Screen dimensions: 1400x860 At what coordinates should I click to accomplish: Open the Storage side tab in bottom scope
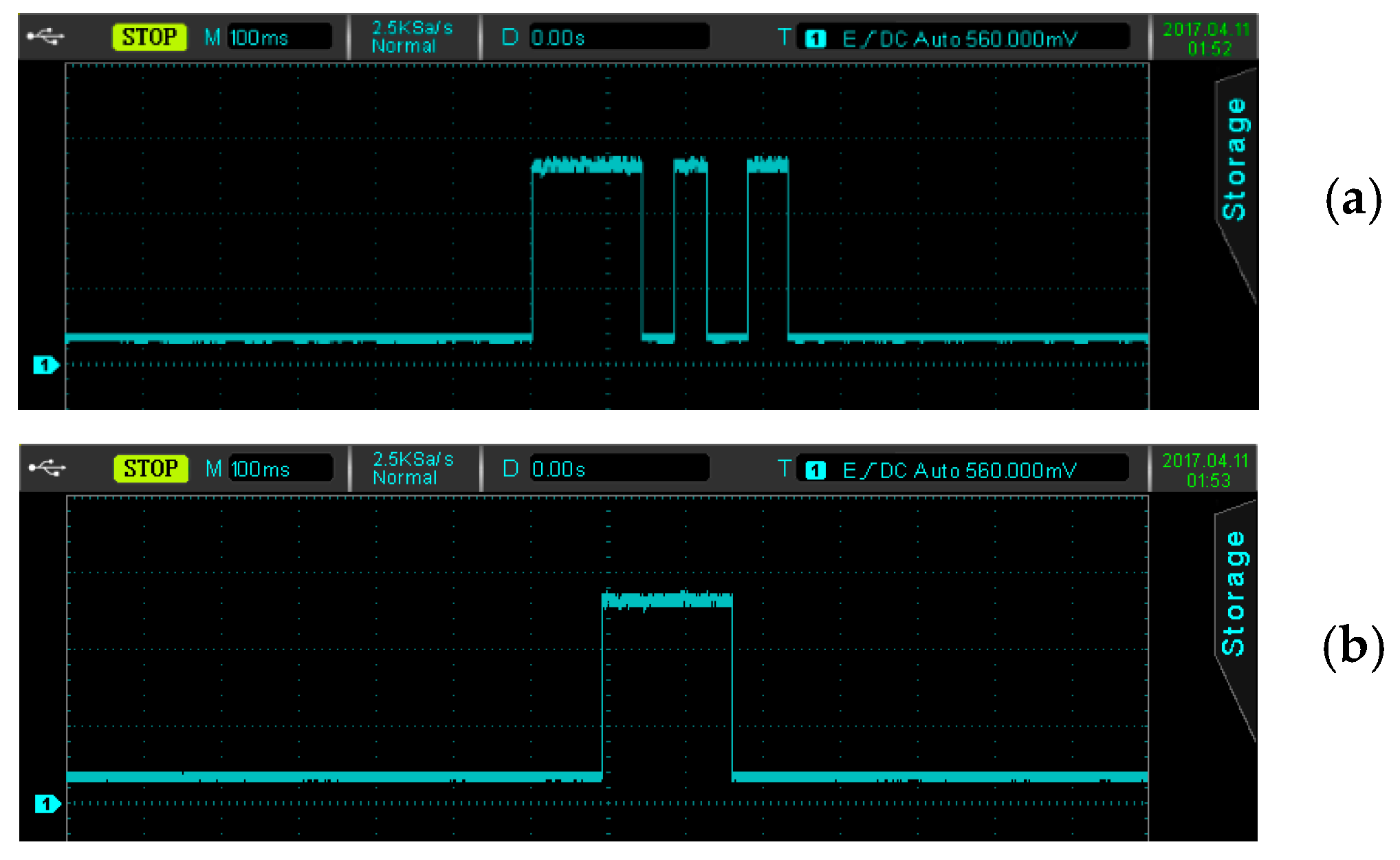point(1234,593)
